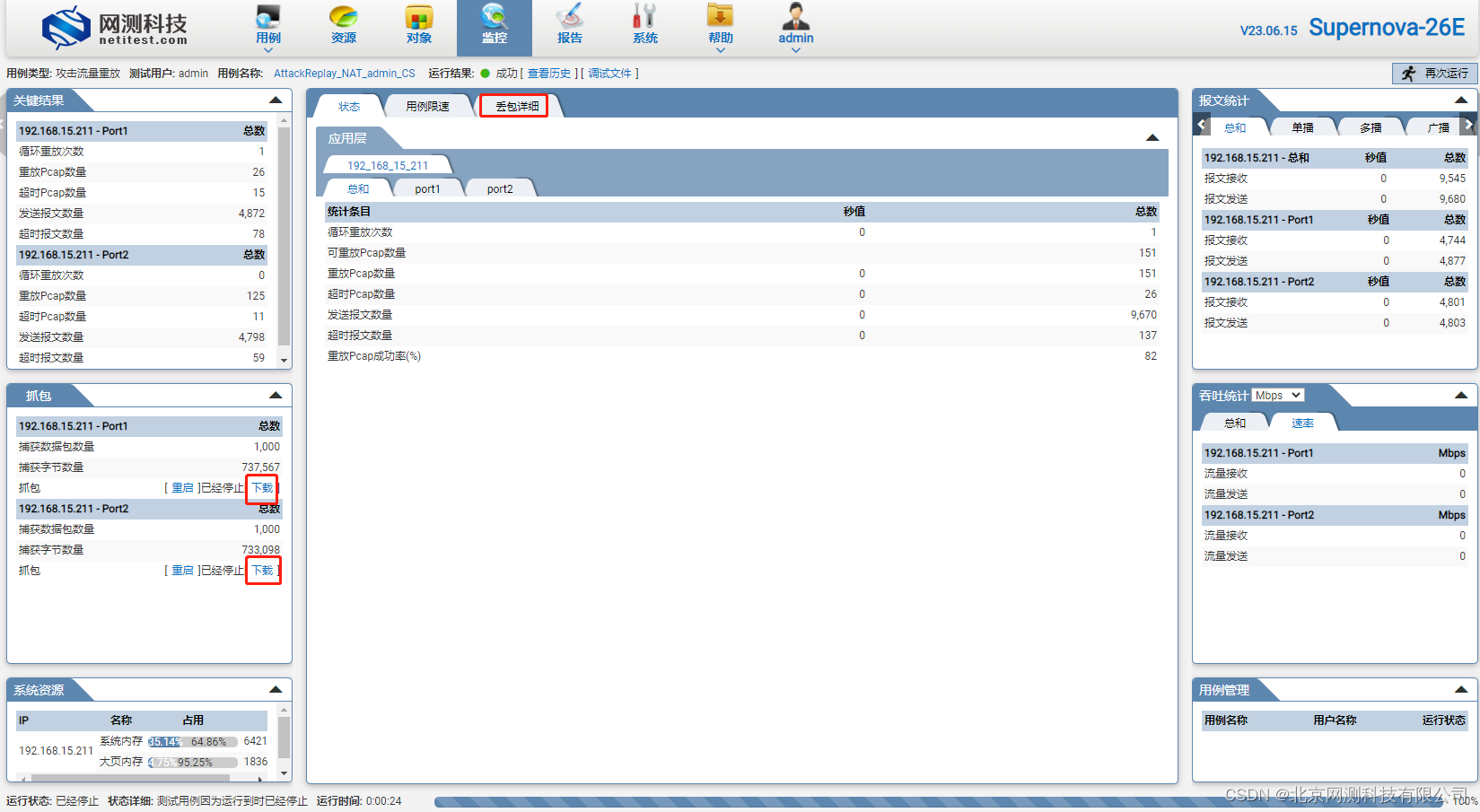The image size is (1480, 812).
Task: Select the 单播 unicast tab
Action: [1302, 127]
